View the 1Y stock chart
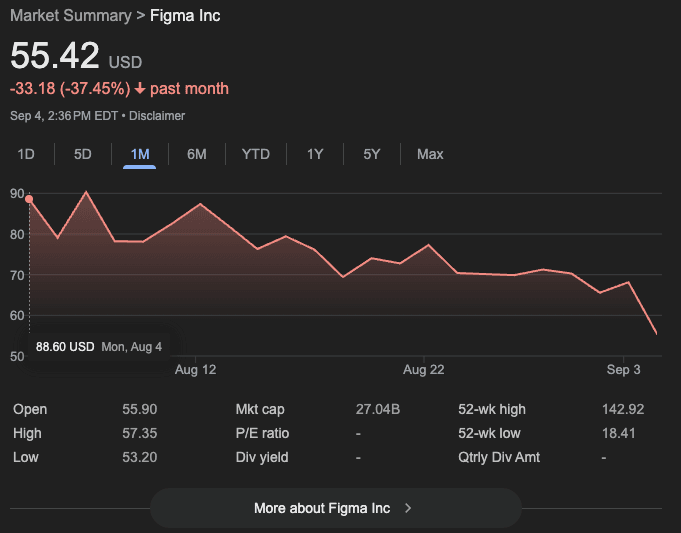Screen dimensions: 681x533 tap(315, 154)
